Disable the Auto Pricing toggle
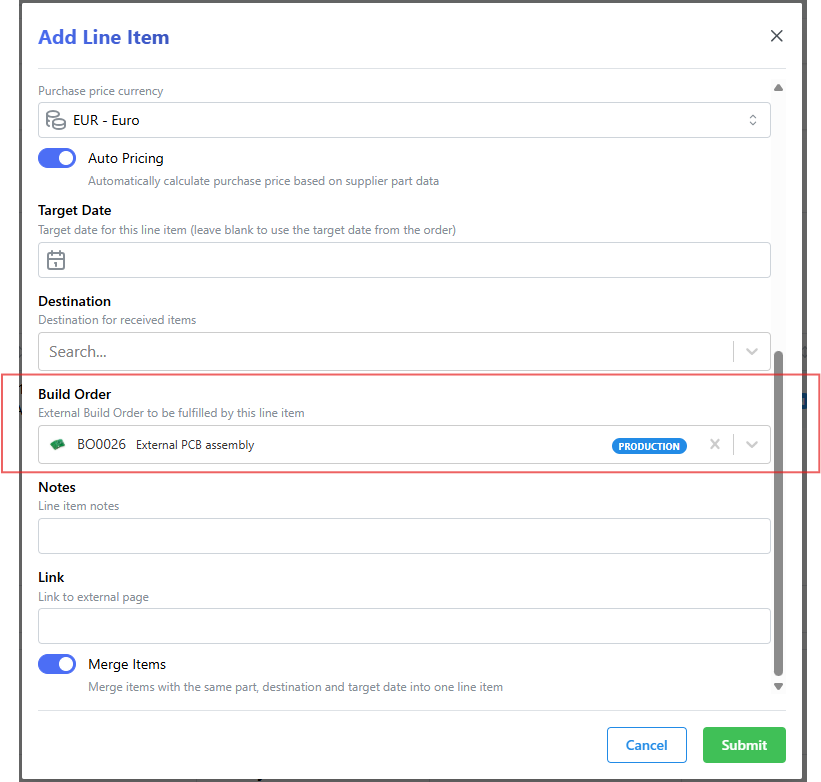 click(57, 158)
